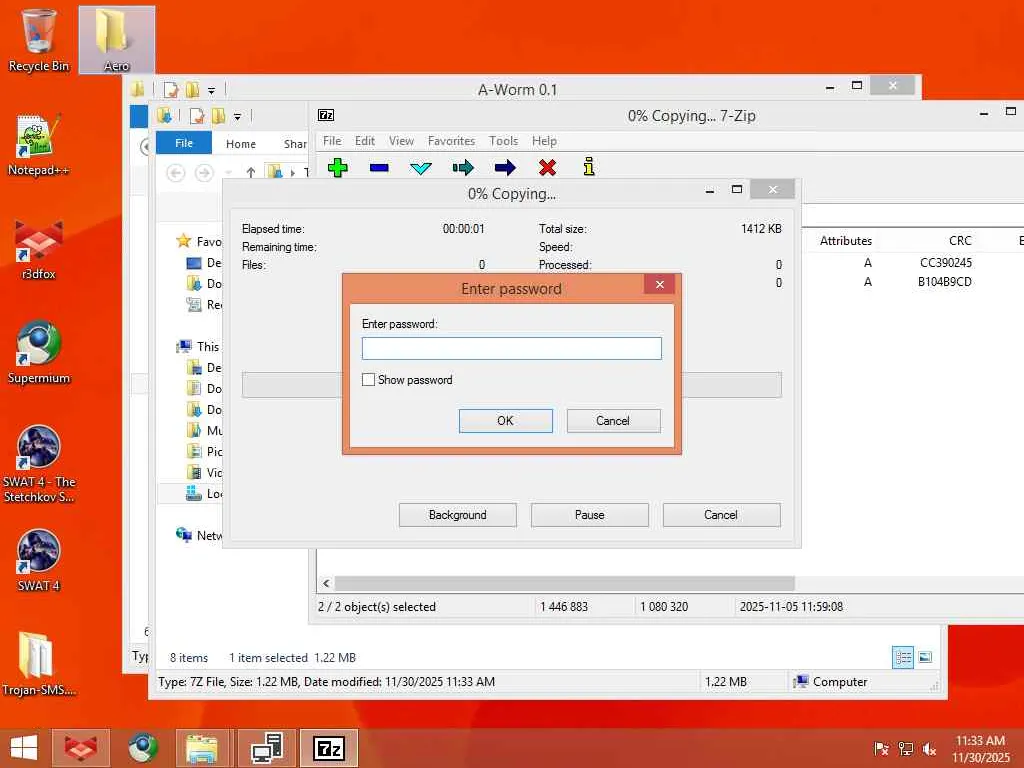Click the 7-Zip horizontal scrollbar thumb
This screenshot has height=768, width=1024.
pos(564,583)
